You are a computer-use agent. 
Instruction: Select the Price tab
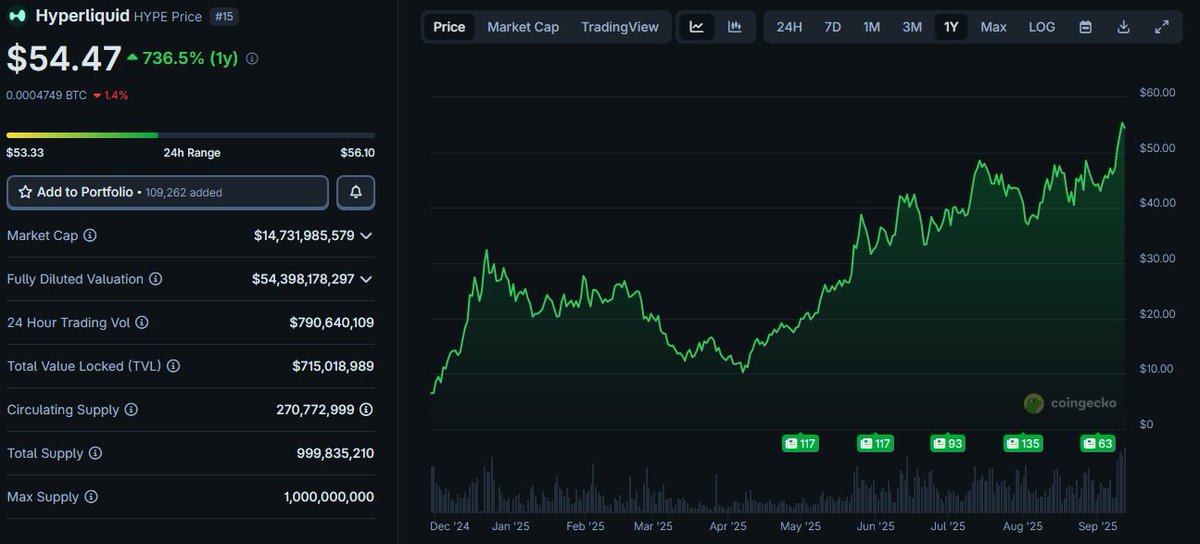(x=449, y=27)
